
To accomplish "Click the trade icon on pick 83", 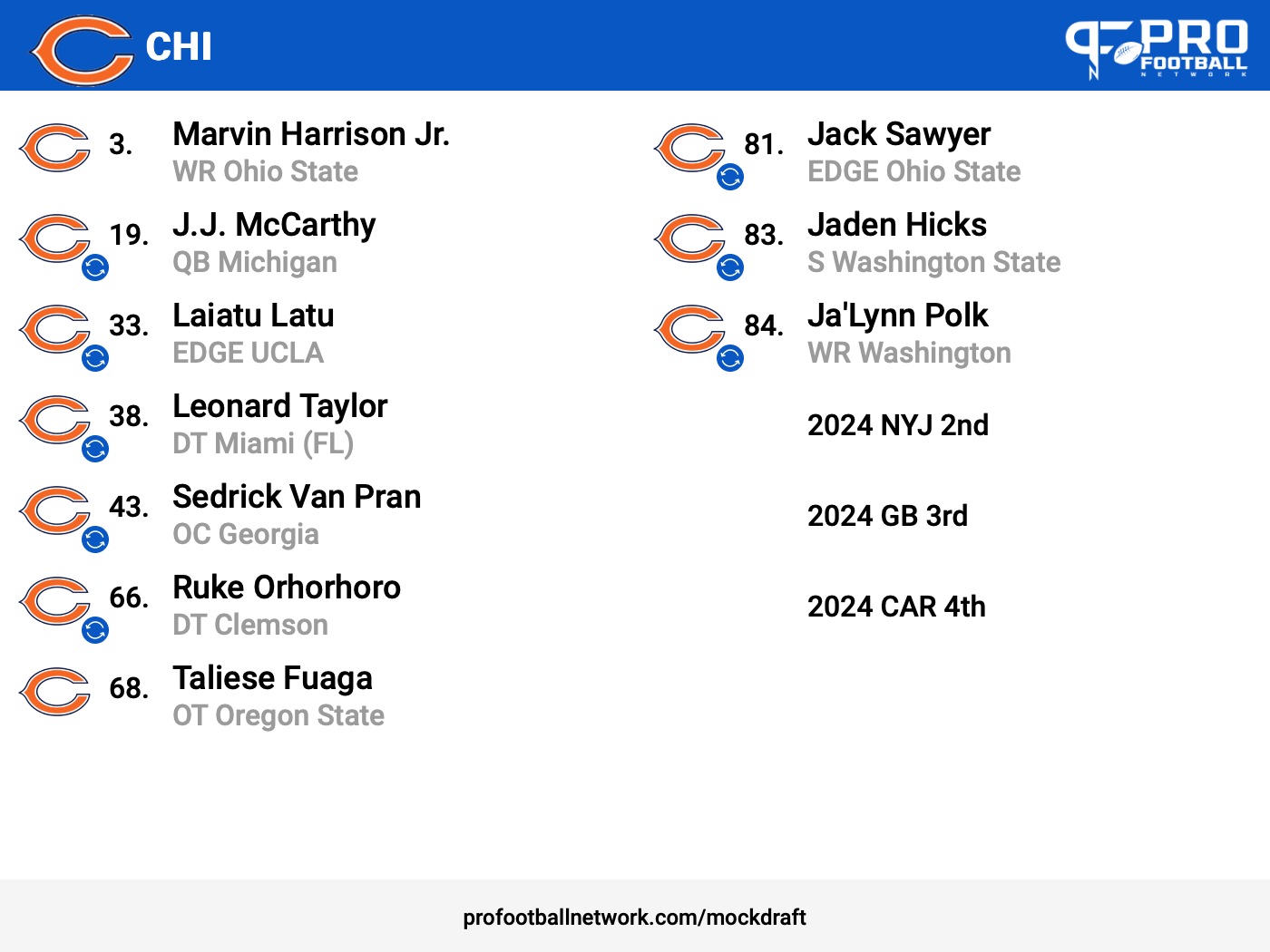I will click(x=730, y=267).
